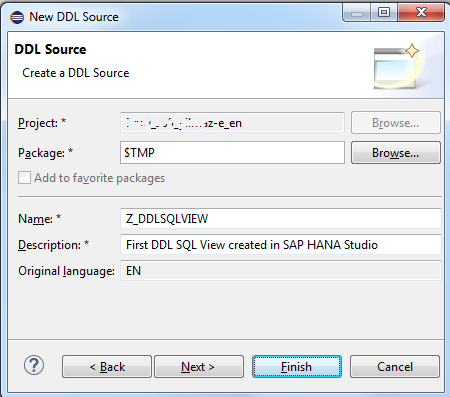This screenshot has width=450, height=397.
Task: Toggle Add to favorite packages checkbox
Action: [24, 178]
